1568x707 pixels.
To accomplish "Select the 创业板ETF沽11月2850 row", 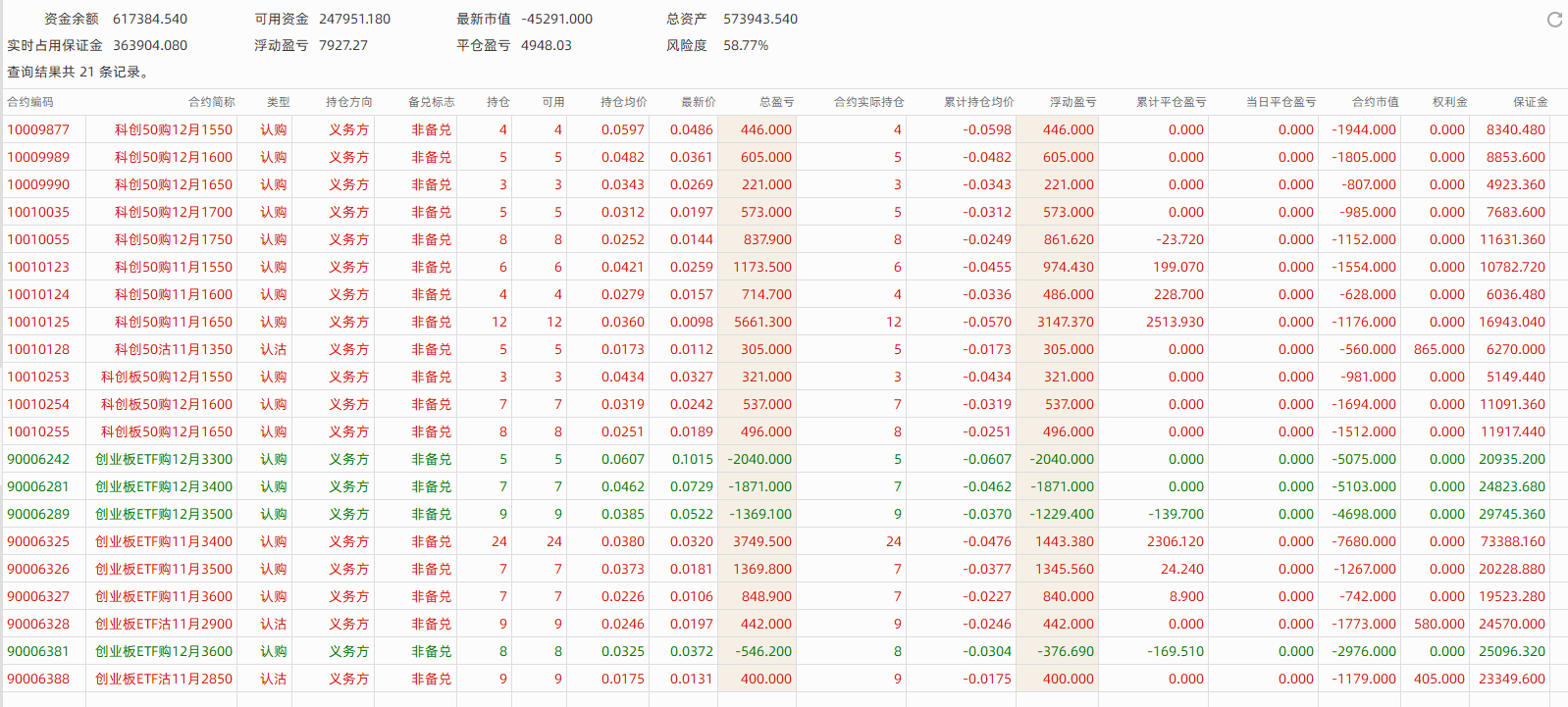I will (164, 679).
